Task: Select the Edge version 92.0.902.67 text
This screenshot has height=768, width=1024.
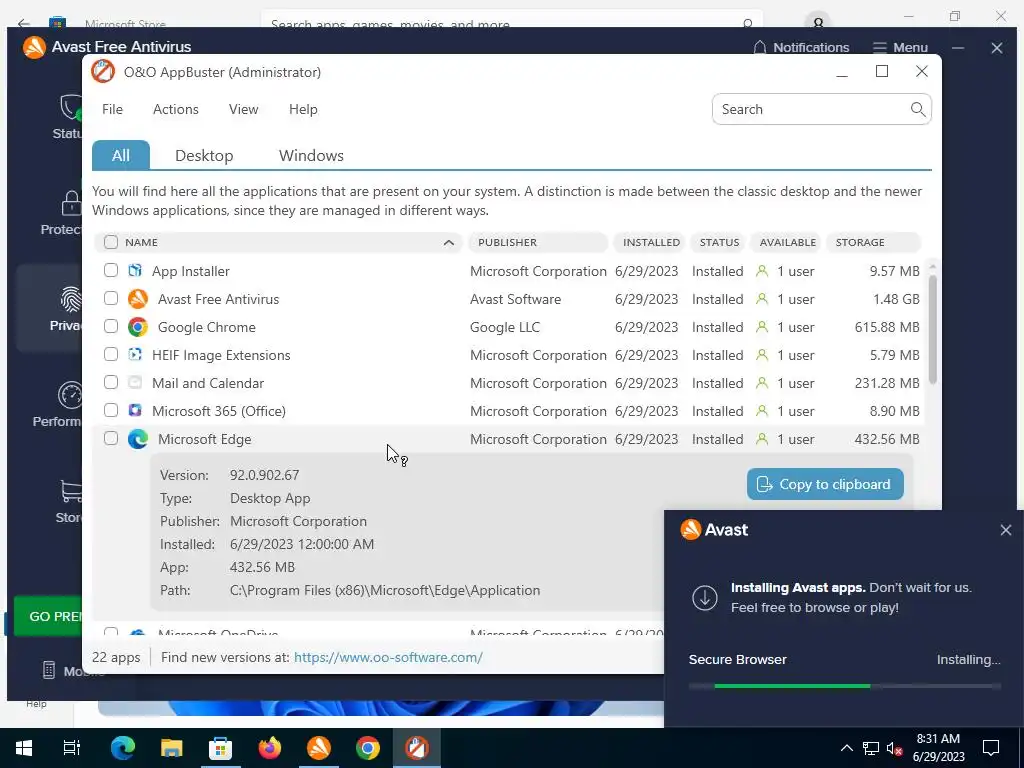Action: pos(264,475)
